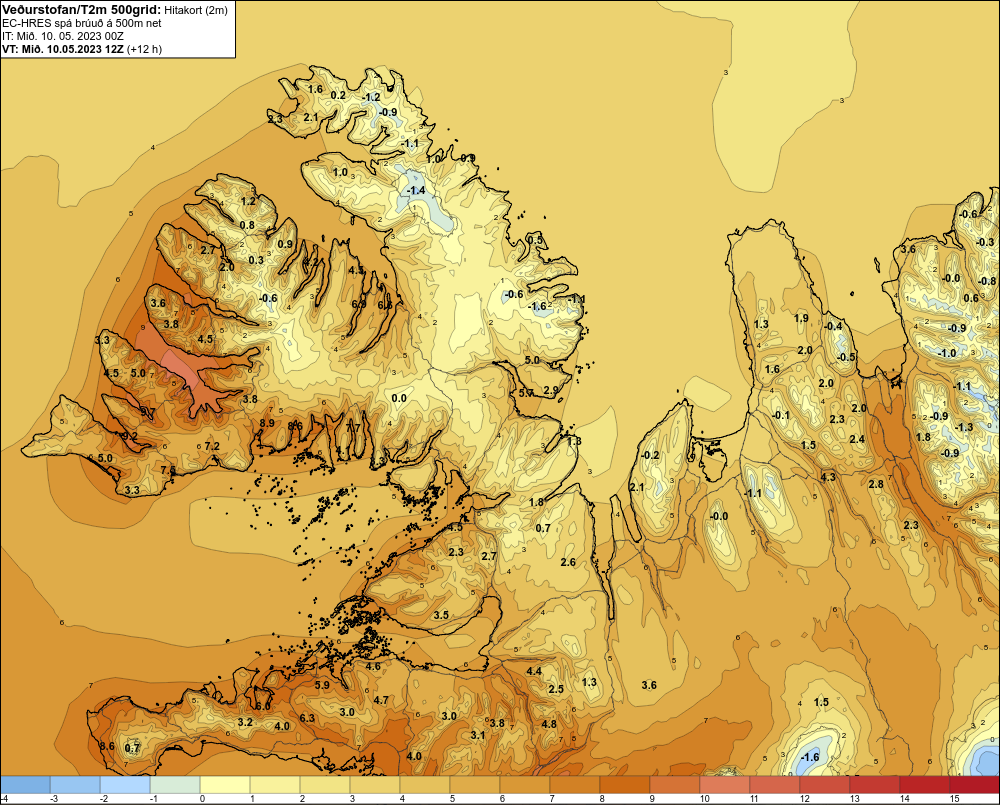The height and width of the screenshot is (805, 1000).
Task: Click the 'IT: Mið. 10. 05. 2023 00Z' line
Action: point(63,36)
